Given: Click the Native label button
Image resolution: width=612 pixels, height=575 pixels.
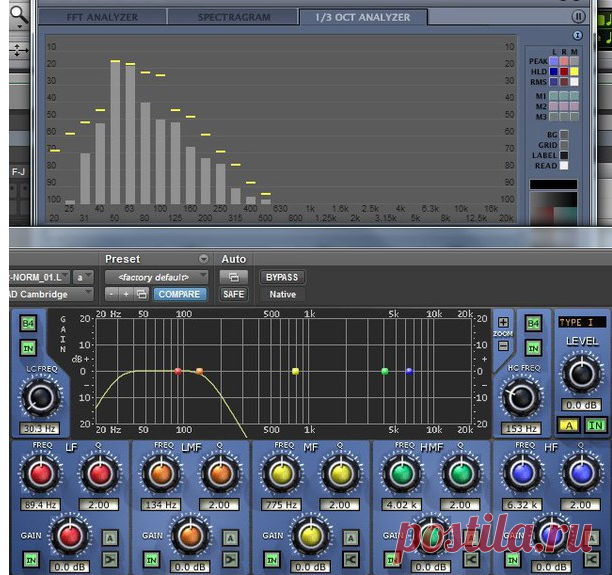Looking at the screenshot, I should click(283, 294).
